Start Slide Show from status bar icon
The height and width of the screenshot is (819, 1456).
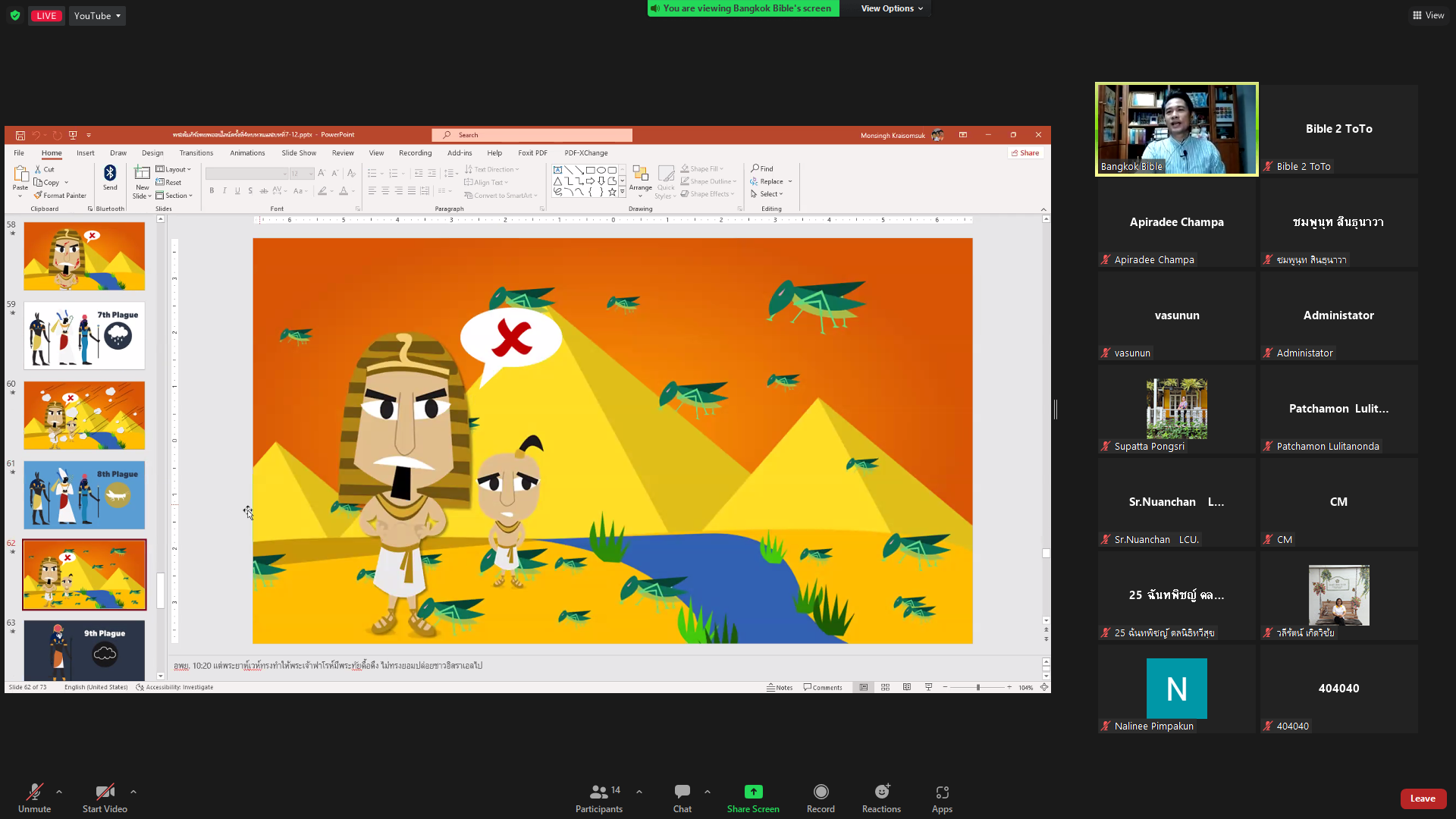928,687
